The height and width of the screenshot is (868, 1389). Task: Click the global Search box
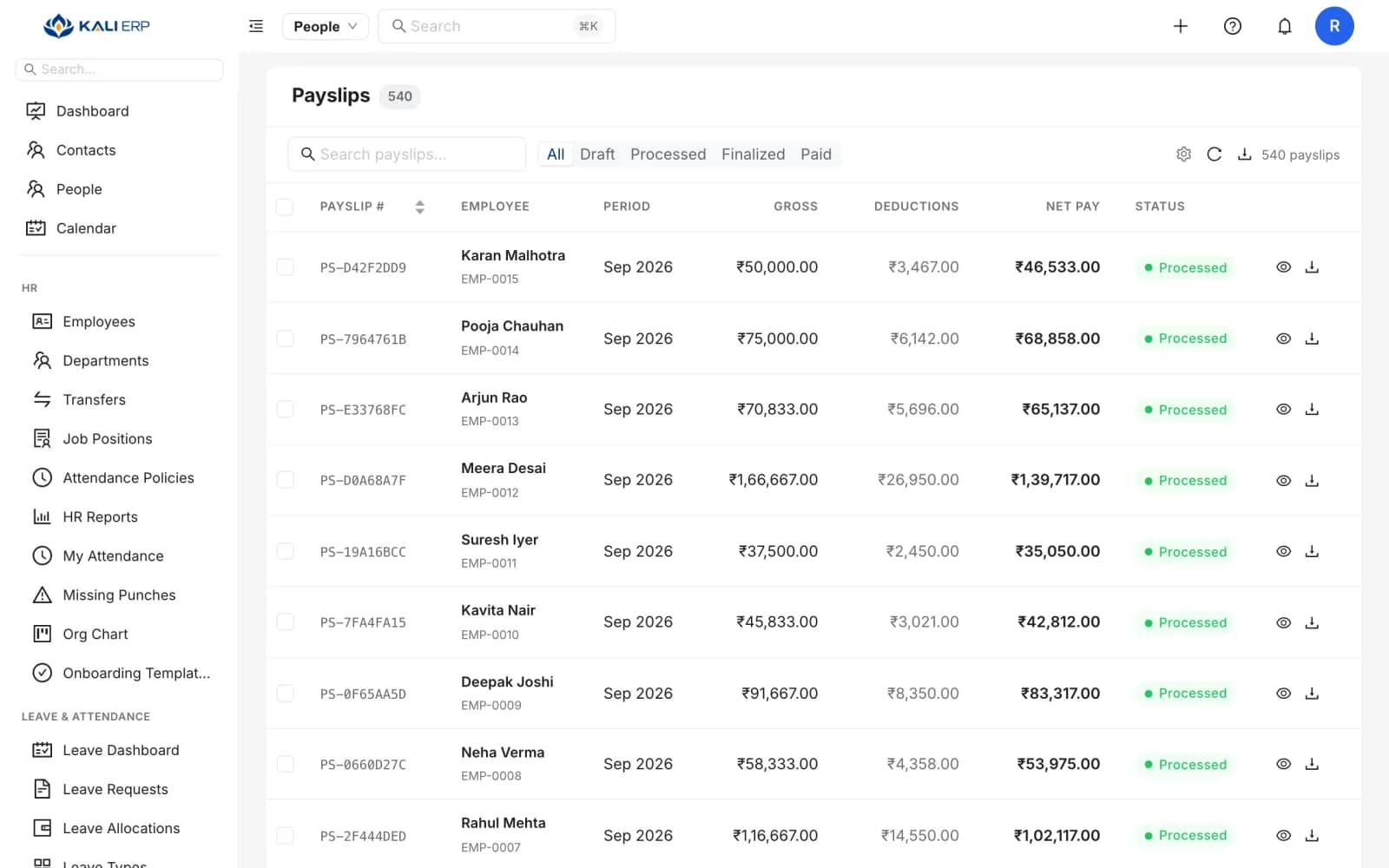tap(497, 26)
